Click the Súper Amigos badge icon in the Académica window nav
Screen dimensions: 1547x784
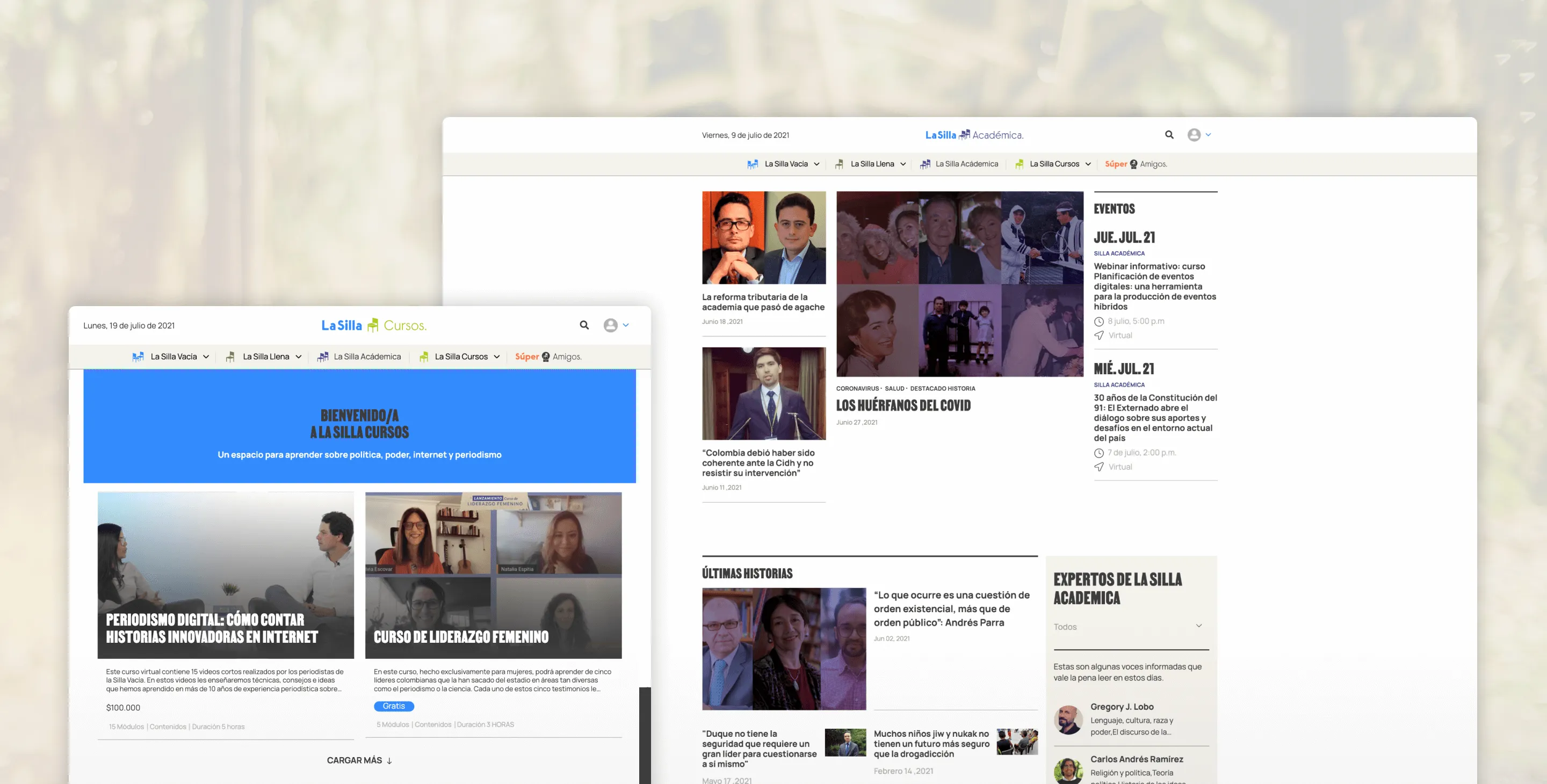coord(1134,164)
